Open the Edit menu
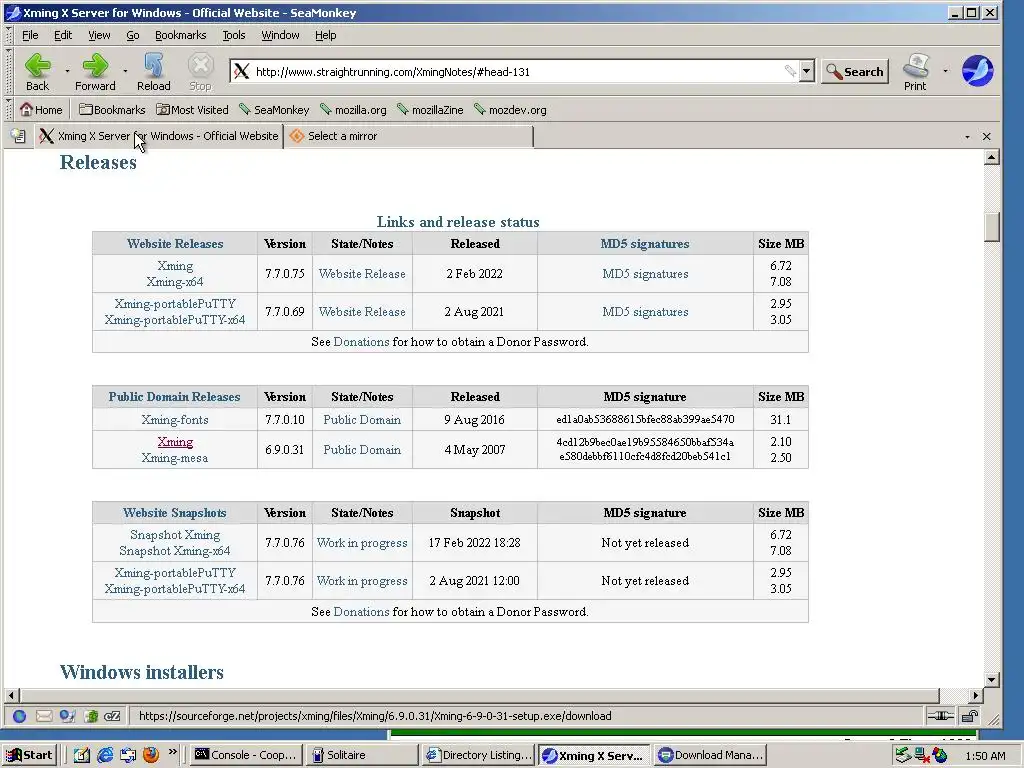This screenshot has height=768, width=1024. (x=63, y=35)
